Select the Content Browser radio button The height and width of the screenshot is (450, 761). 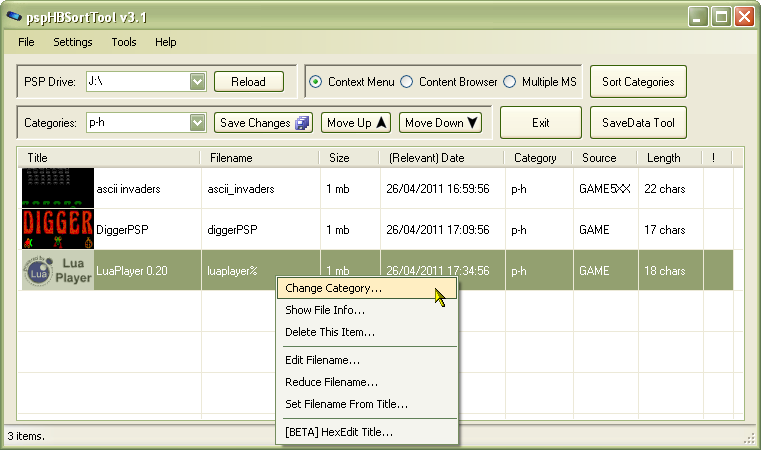407,82
